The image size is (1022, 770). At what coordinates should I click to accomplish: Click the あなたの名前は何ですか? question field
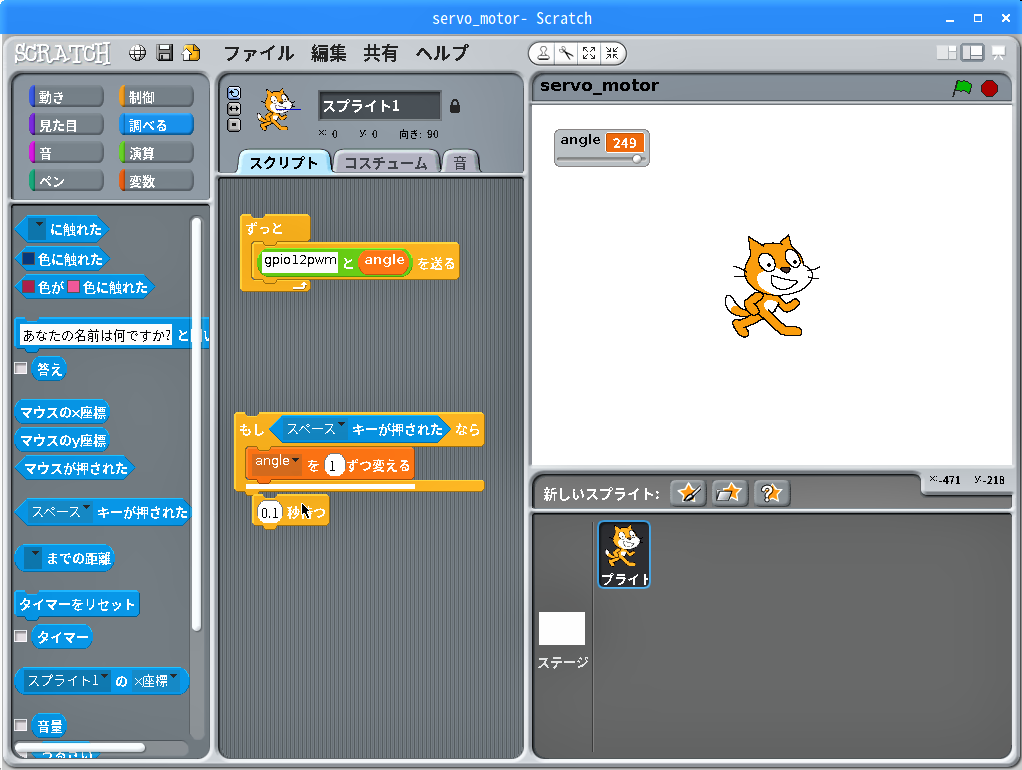pos(96,335)
